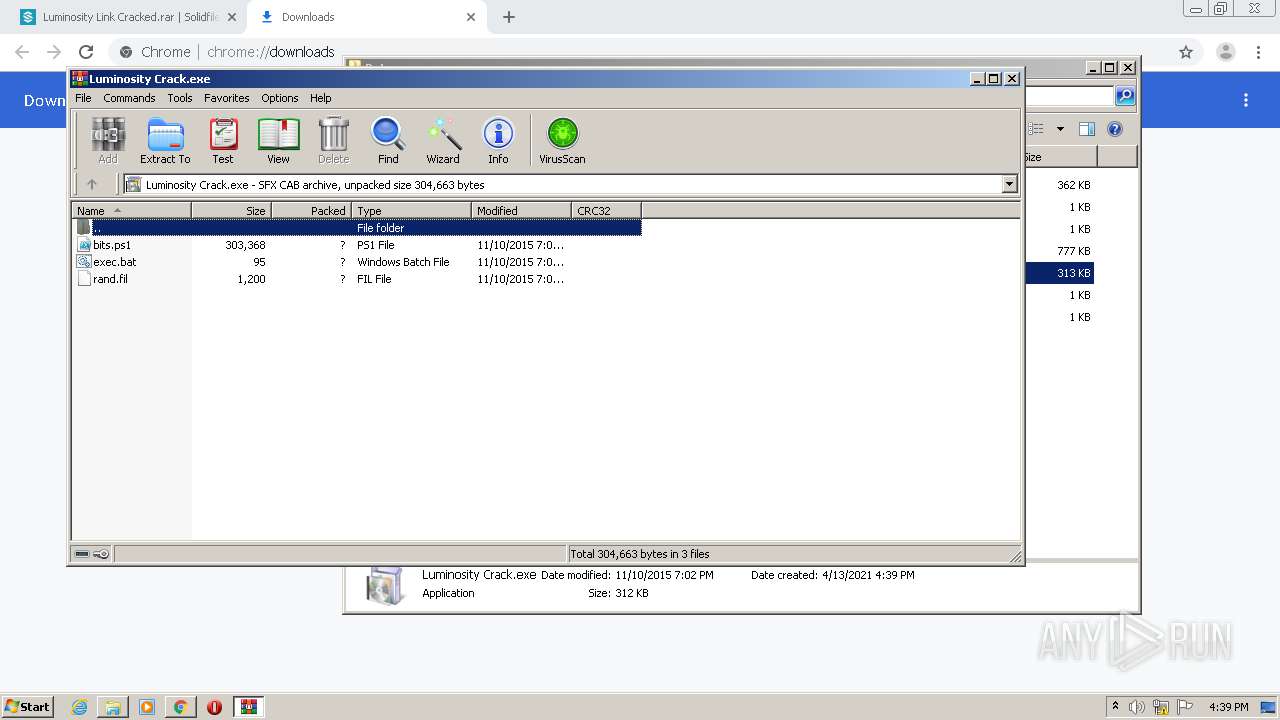This screenshot has width=1280, height=720.
Task: Open Internet Explorer from the taskbar
Action: click(x=80, y=707)
